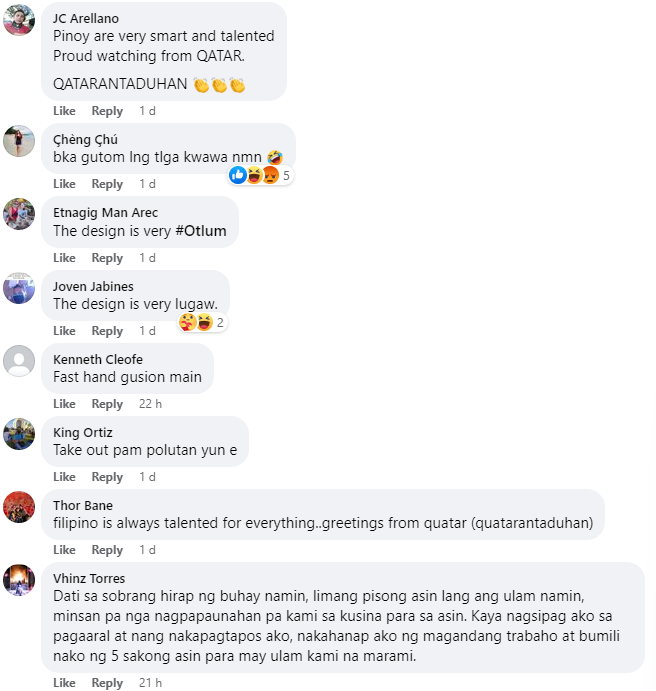Screen dimensions: 656x691
Task: Like the Etnagig Man Arec comment
Action: 64,258
